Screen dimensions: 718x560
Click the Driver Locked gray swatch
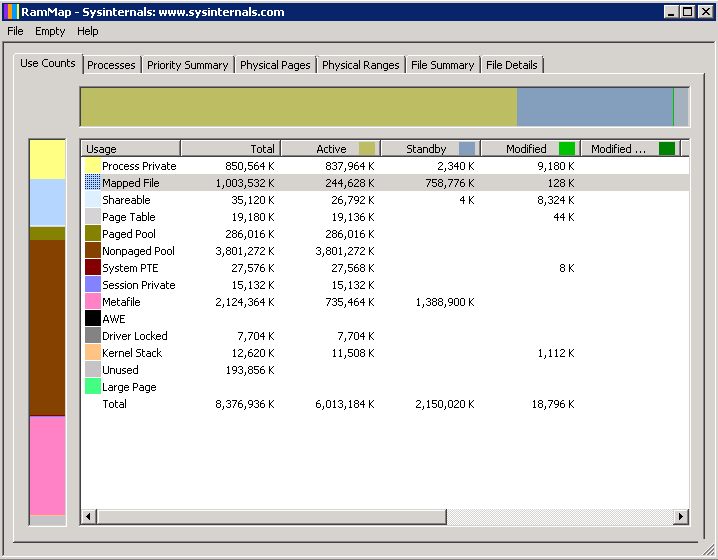click(93, 336)
